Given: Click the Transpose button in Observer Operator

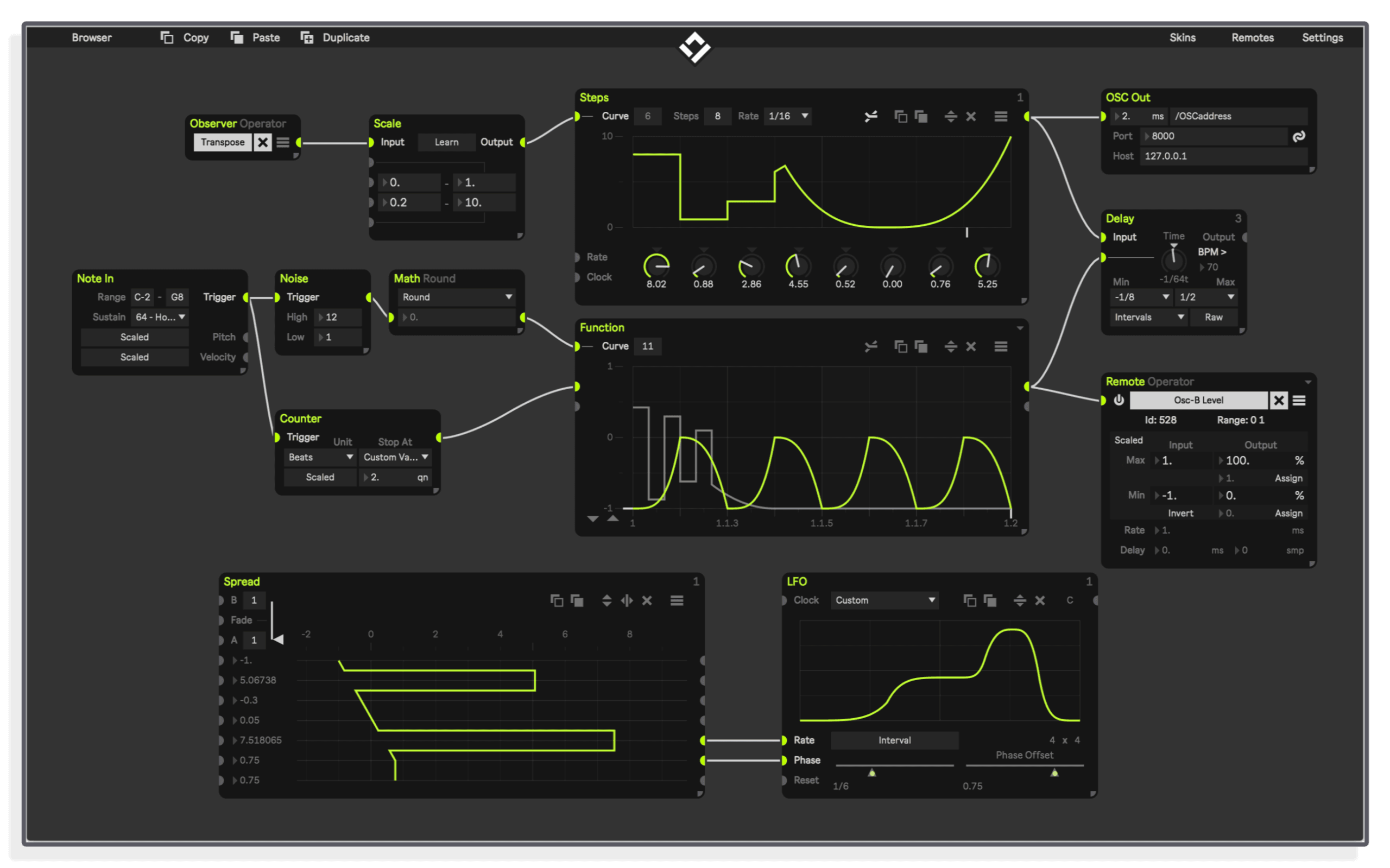Looking at the screenshot, I should [x=223, y=142].
